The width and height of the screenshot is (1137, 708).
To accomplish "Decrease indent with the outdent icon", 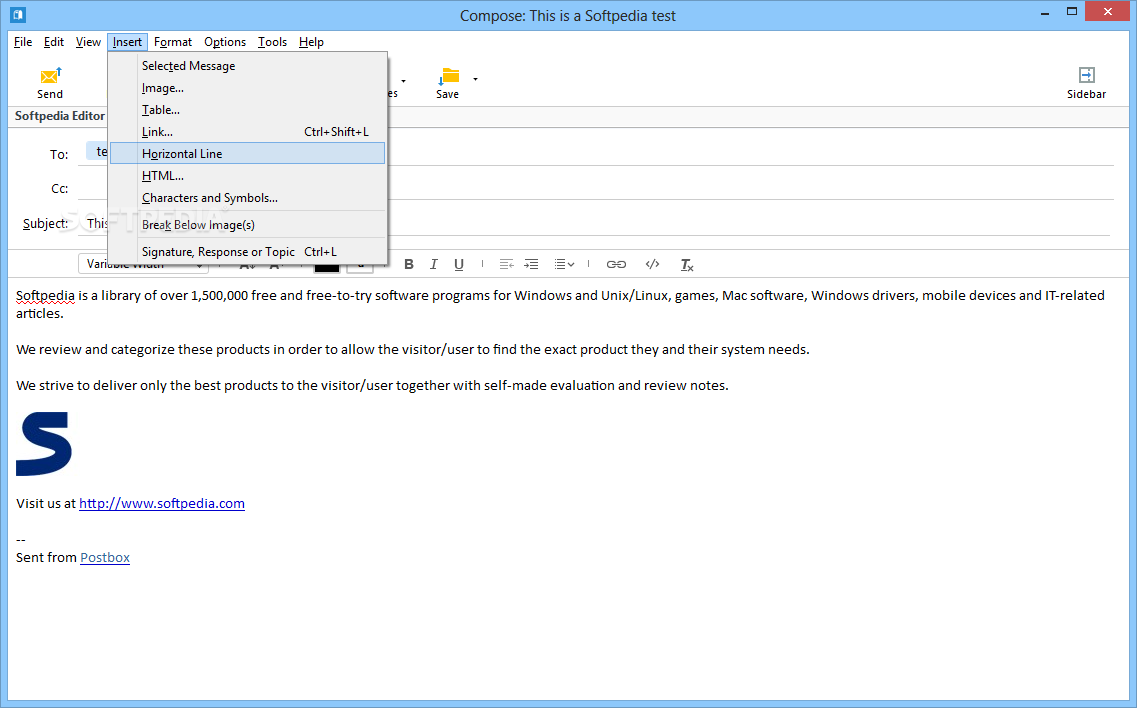I will (x=506, y=264).
